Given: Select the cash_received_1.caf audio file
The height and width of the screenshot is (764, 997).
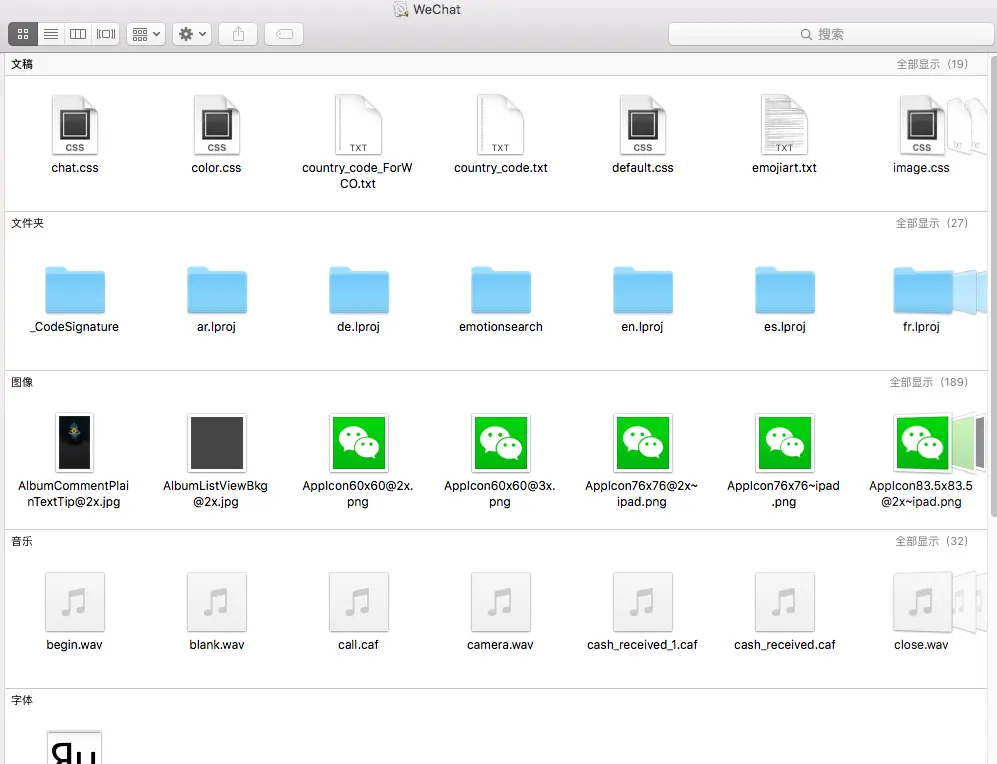Looking at the screenshot, I should (643, 602).
